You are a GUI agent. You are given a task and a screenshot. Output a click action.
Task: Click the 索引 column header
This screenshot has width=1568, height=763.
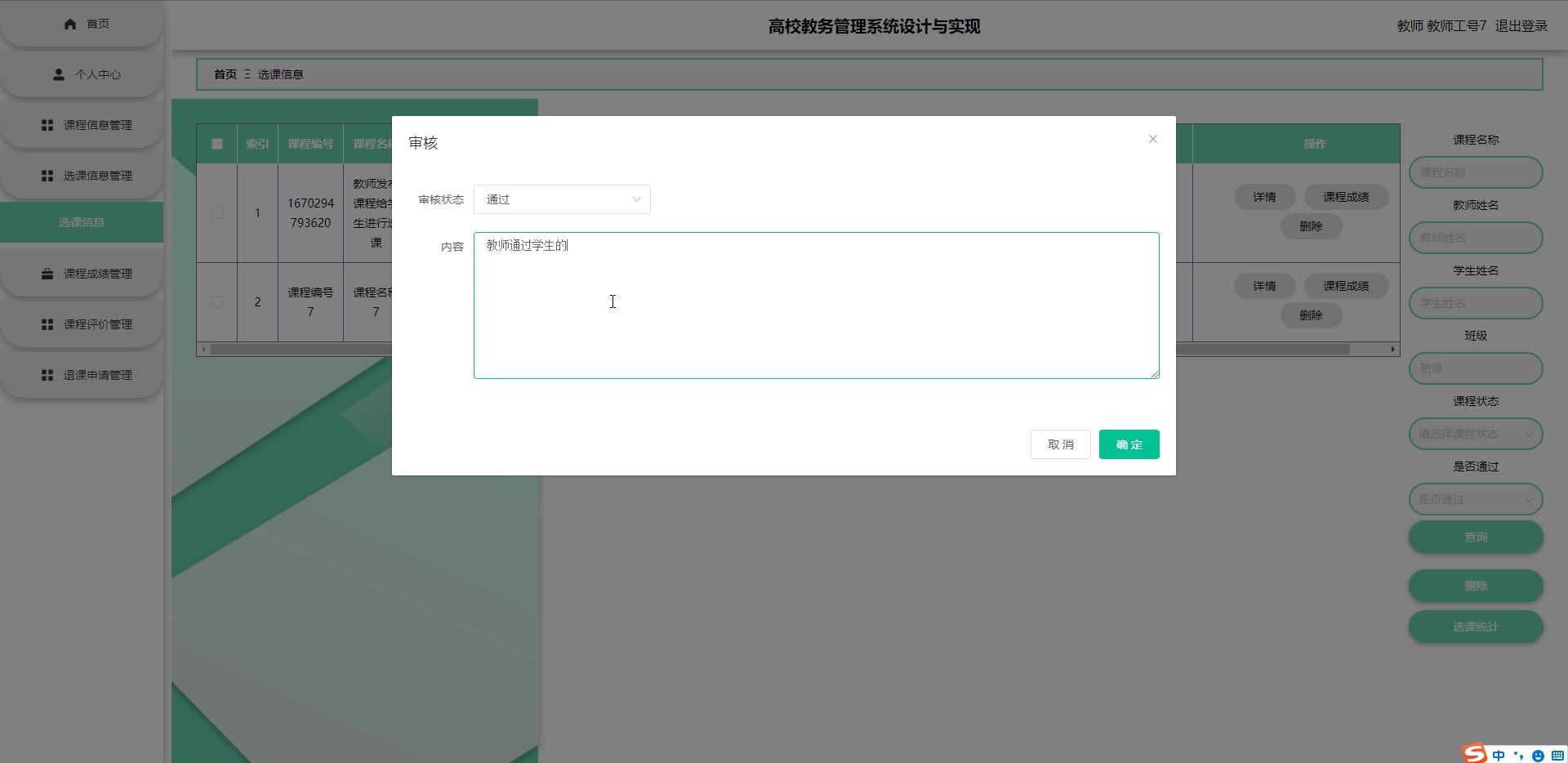click(x=257, y=144)
